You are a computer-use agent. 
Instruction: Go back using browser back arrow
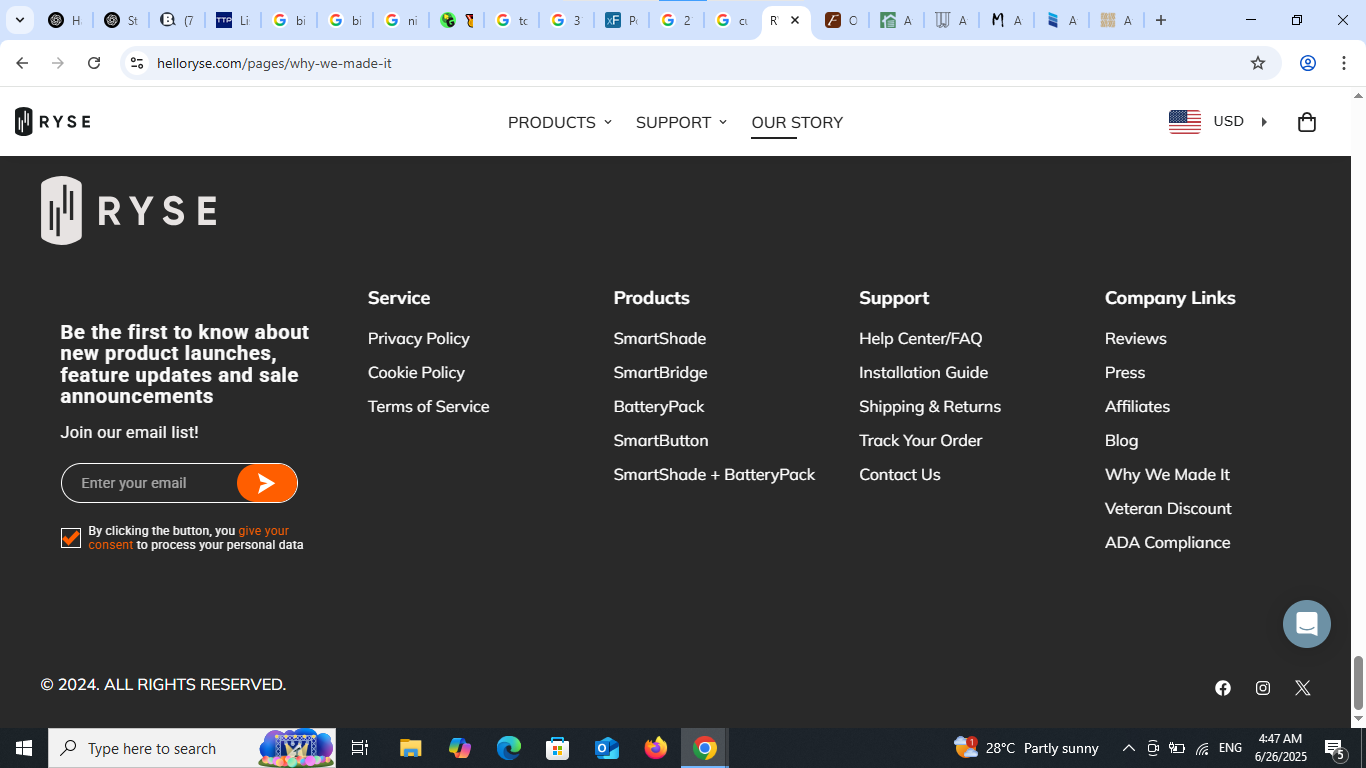22,63
